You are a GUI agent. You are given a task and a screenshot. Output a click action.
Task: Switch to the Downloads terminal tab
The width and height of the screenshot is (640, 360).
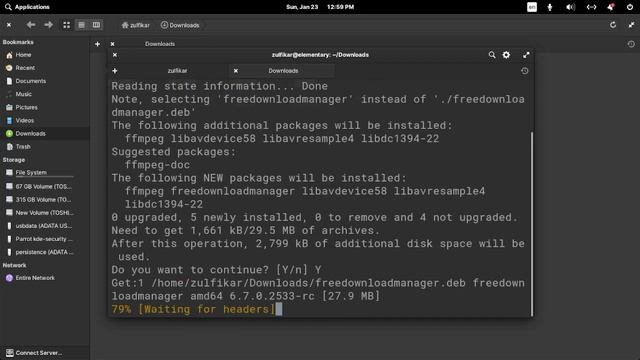tap(283, 71)
